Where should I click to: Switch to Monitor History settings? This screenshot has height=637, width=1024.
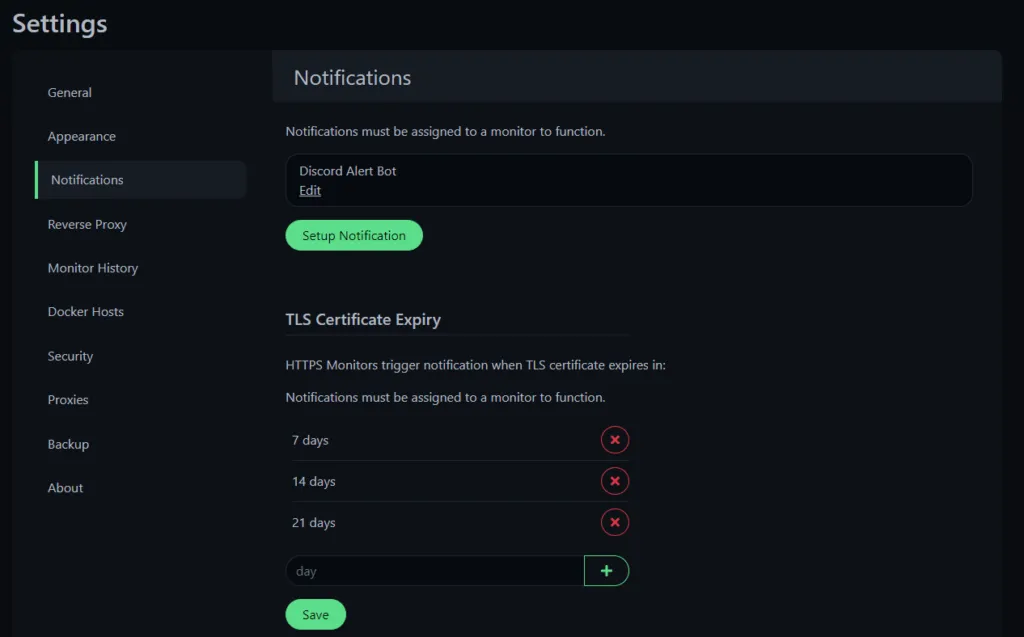click(x=93, y=268)
